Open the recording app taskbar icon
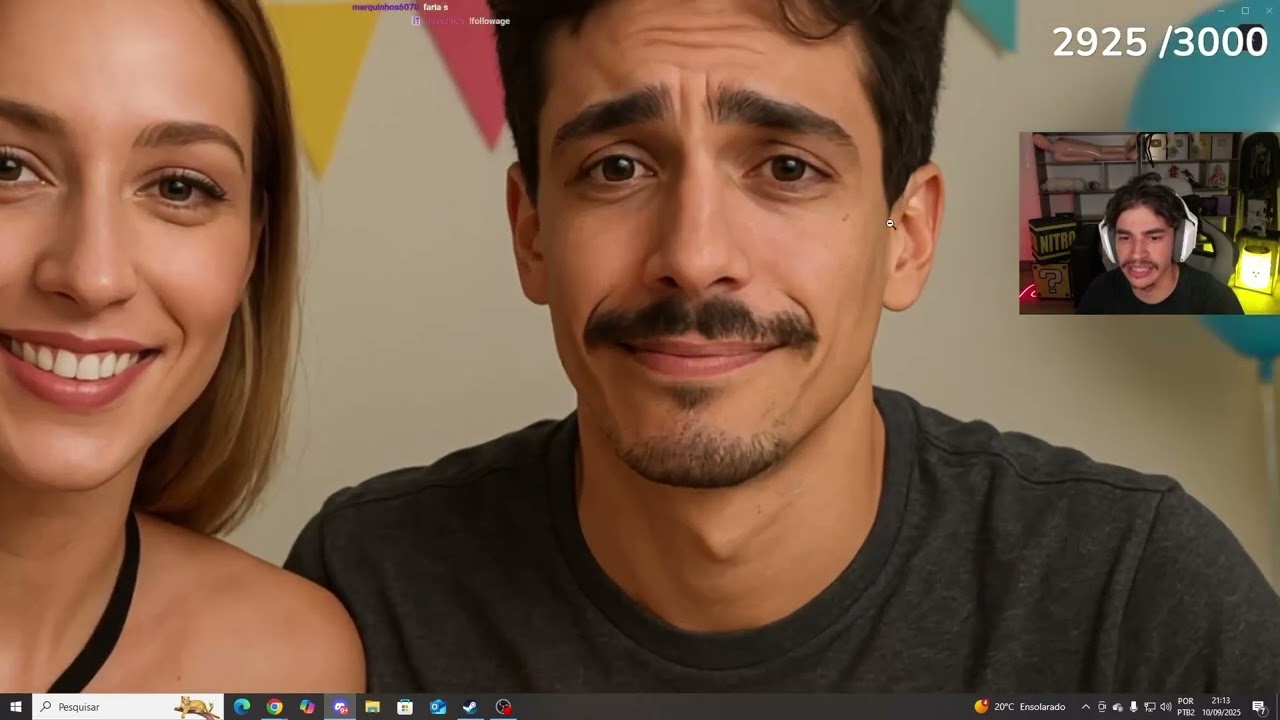Image resolution: width=1280 pixels, height=720 pixels. (x=503, y=706)
